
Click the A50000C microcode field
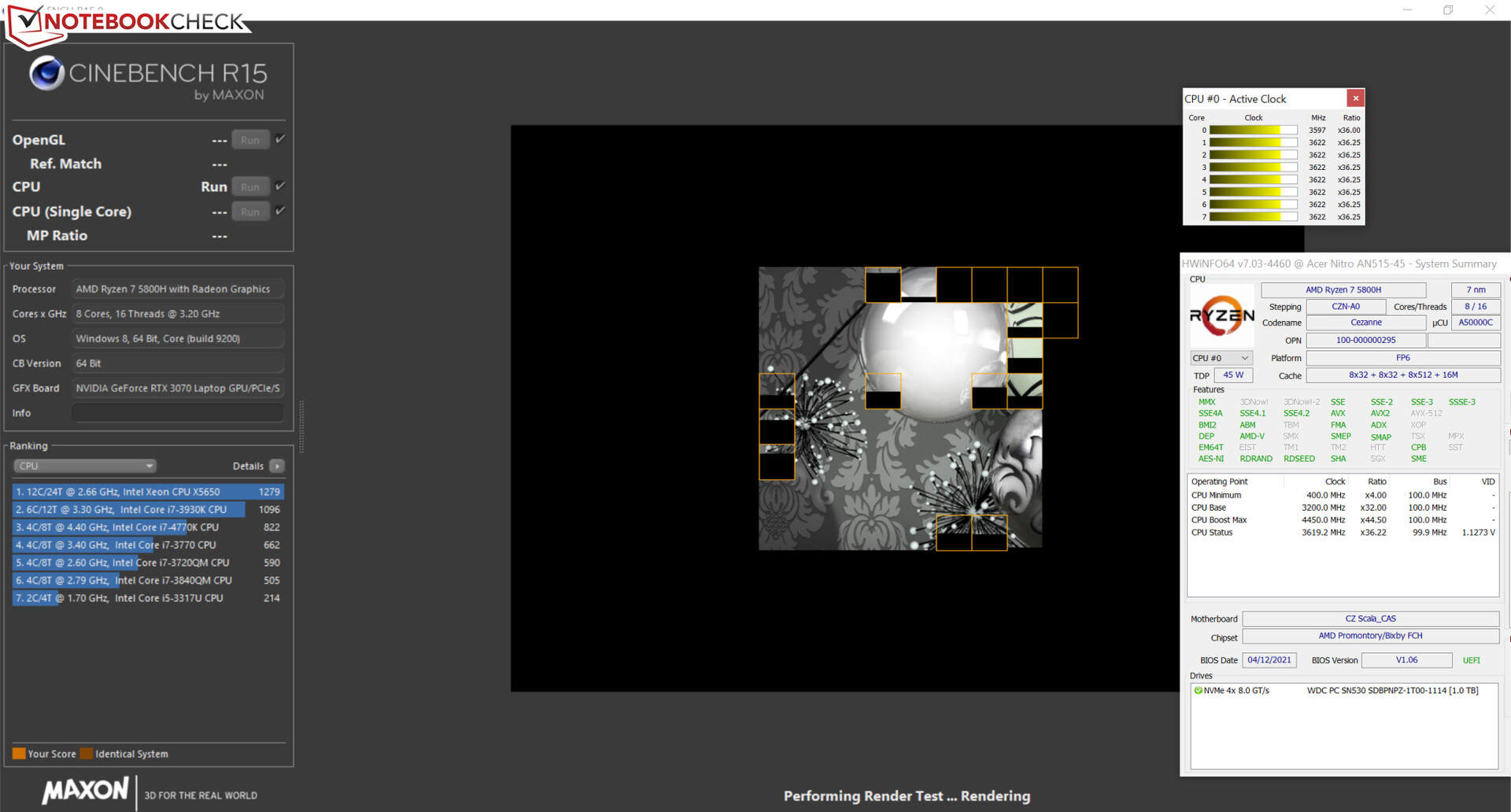point(1476,323)
